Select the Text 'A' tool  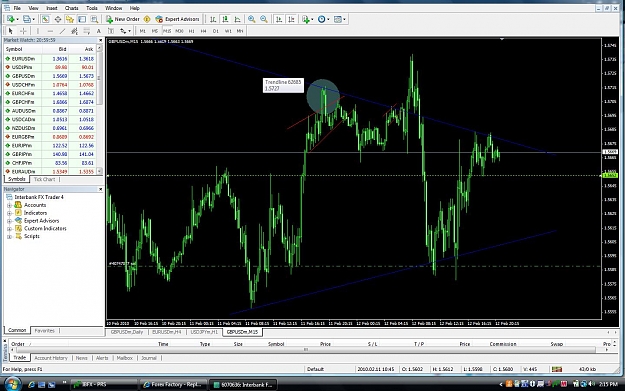(x=98, y=31)
